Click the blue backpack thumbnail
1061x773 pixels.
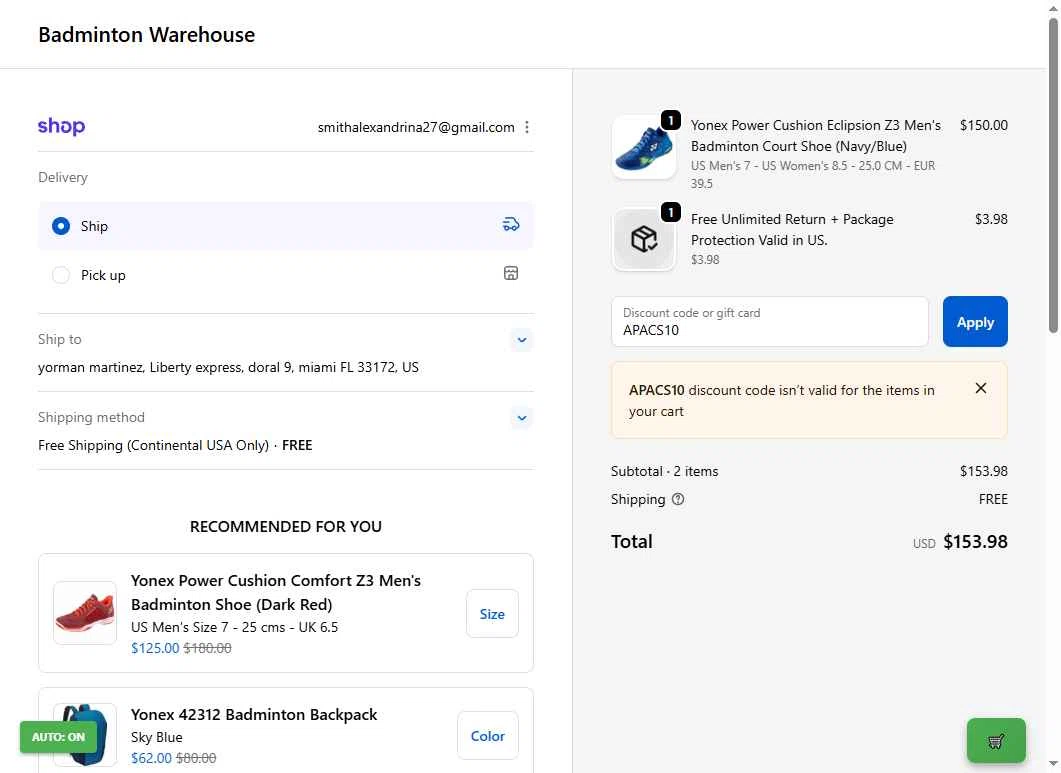(85, 734)
